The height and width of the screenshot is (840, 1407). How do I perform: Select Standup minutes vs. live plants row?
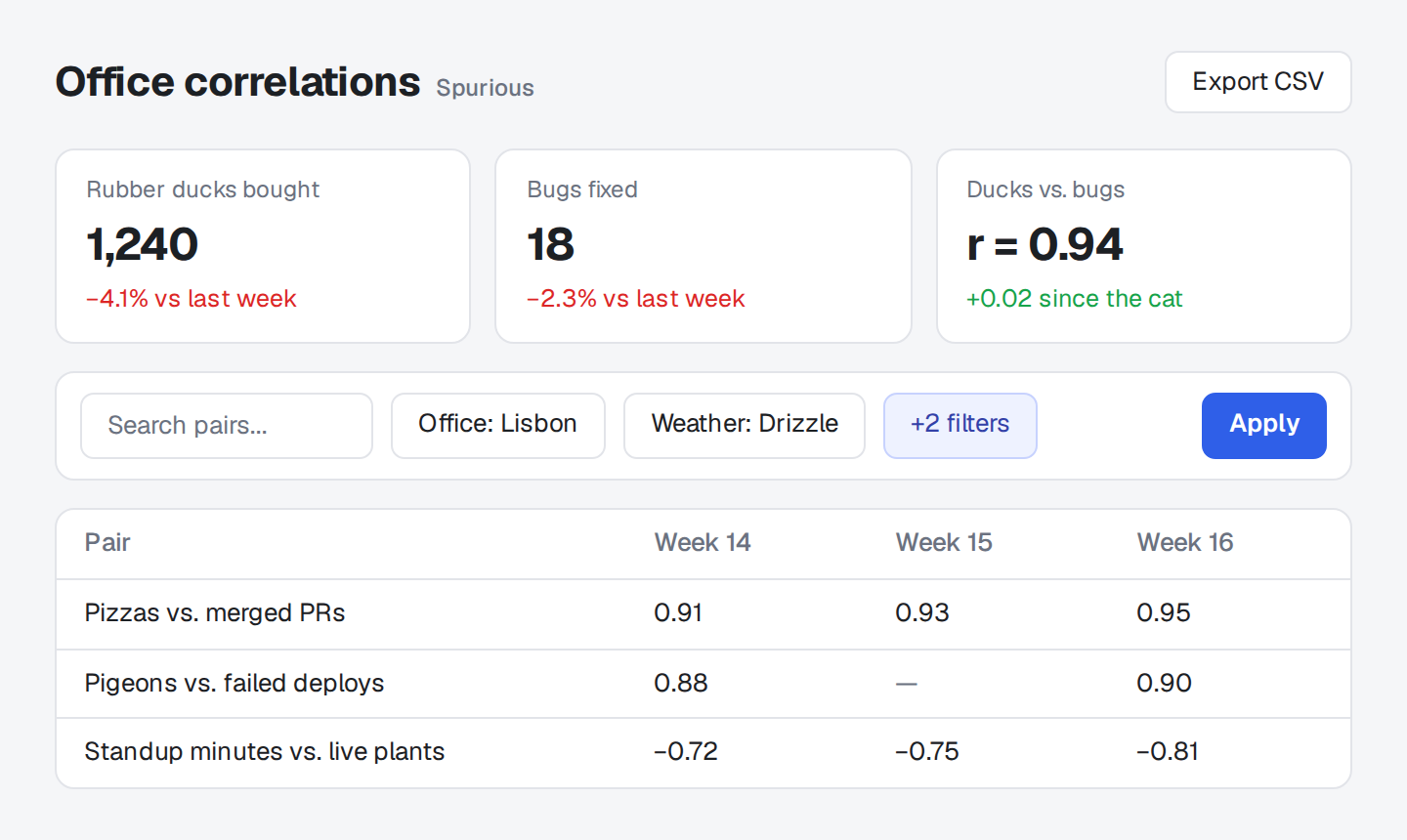point(703,753)
